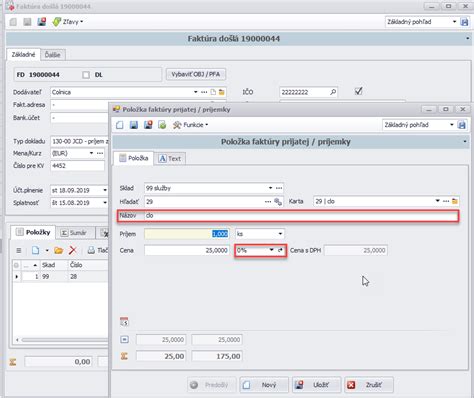
Task: Save the Položka faktúry view layout using the disk icon
Action: tap(462, 125)
